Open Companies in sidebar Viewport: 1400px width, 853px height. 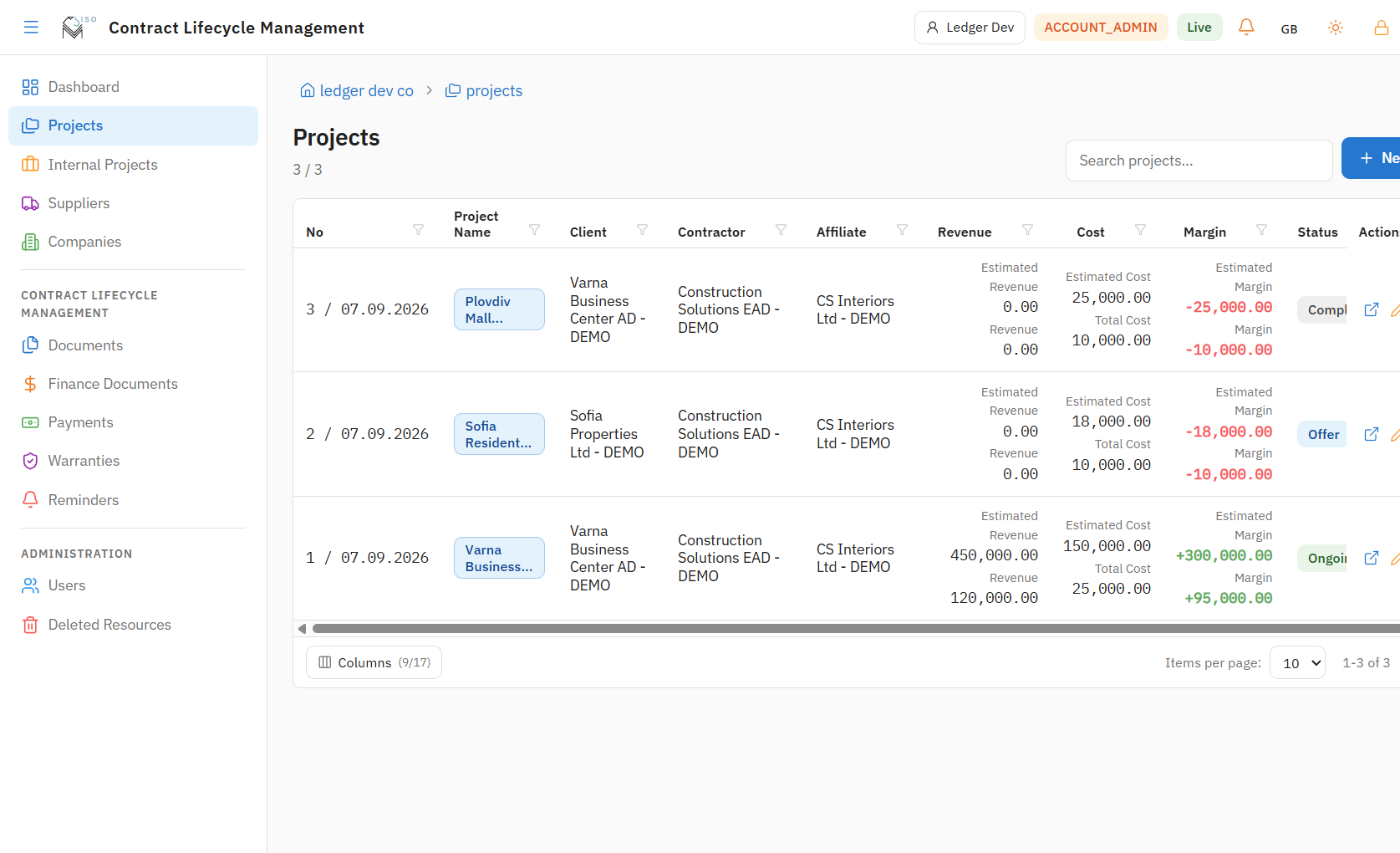pos(133,242)
